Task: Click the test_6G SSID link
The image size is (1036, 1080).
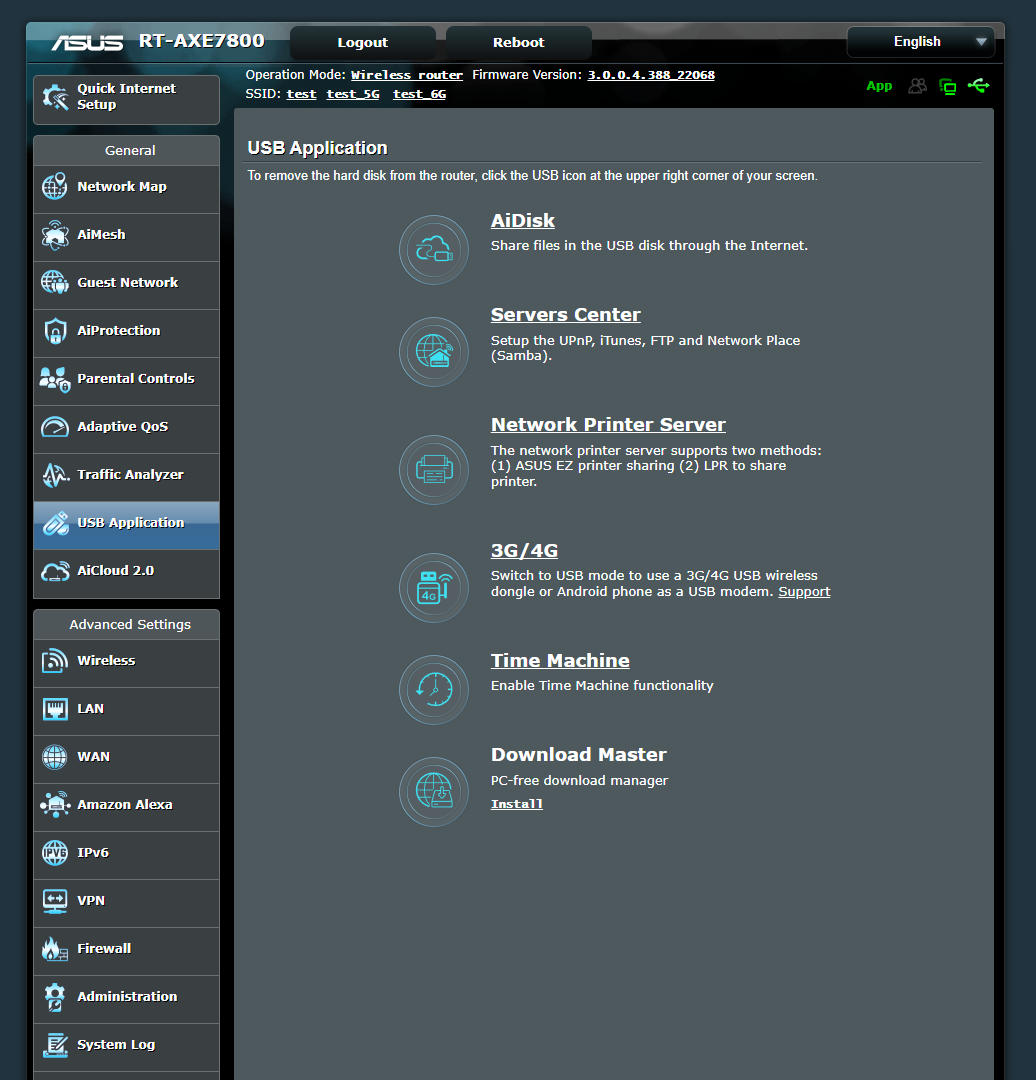Action: click(x=419, y=94)
